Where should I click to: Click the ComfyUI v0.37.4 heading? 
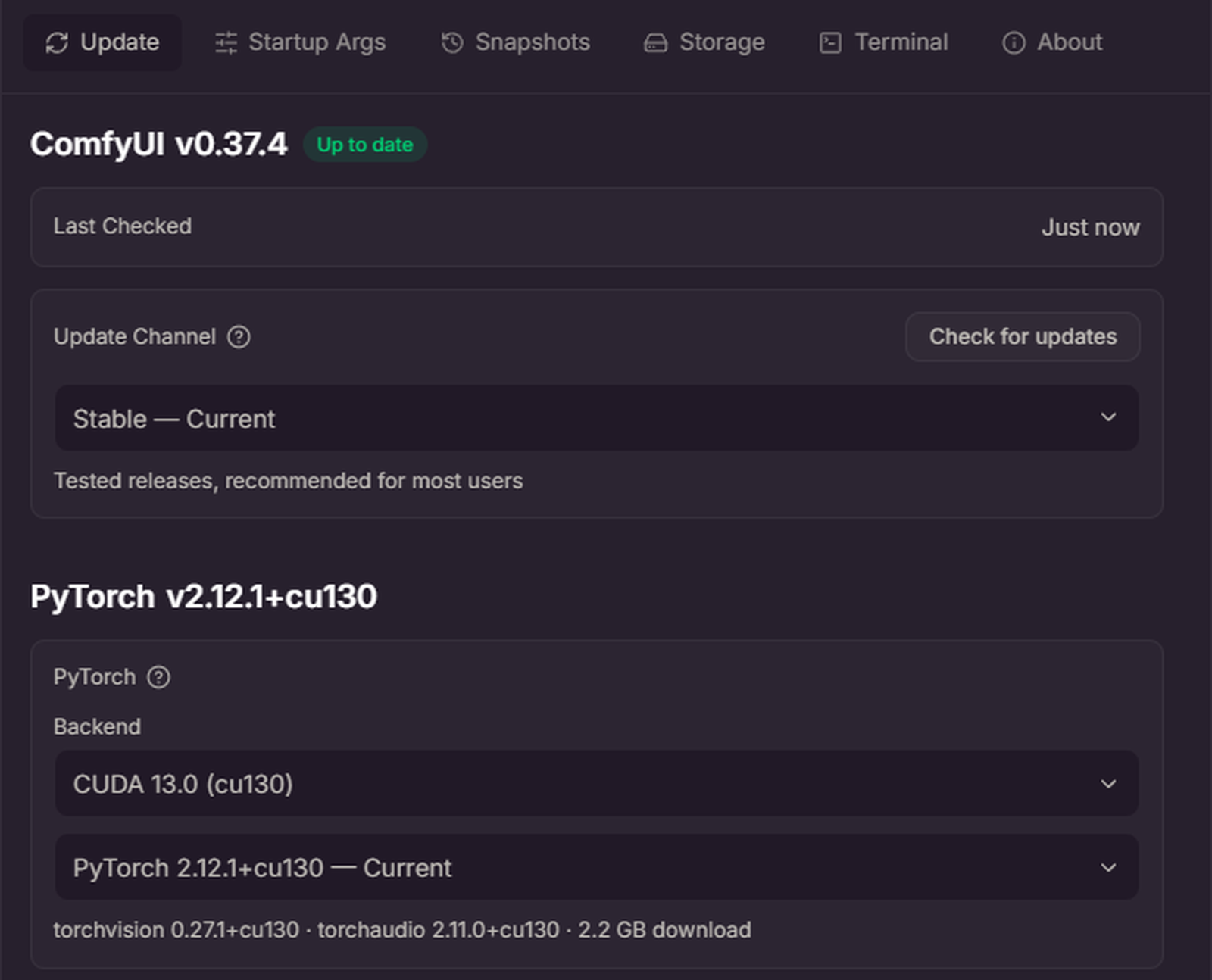159,144
